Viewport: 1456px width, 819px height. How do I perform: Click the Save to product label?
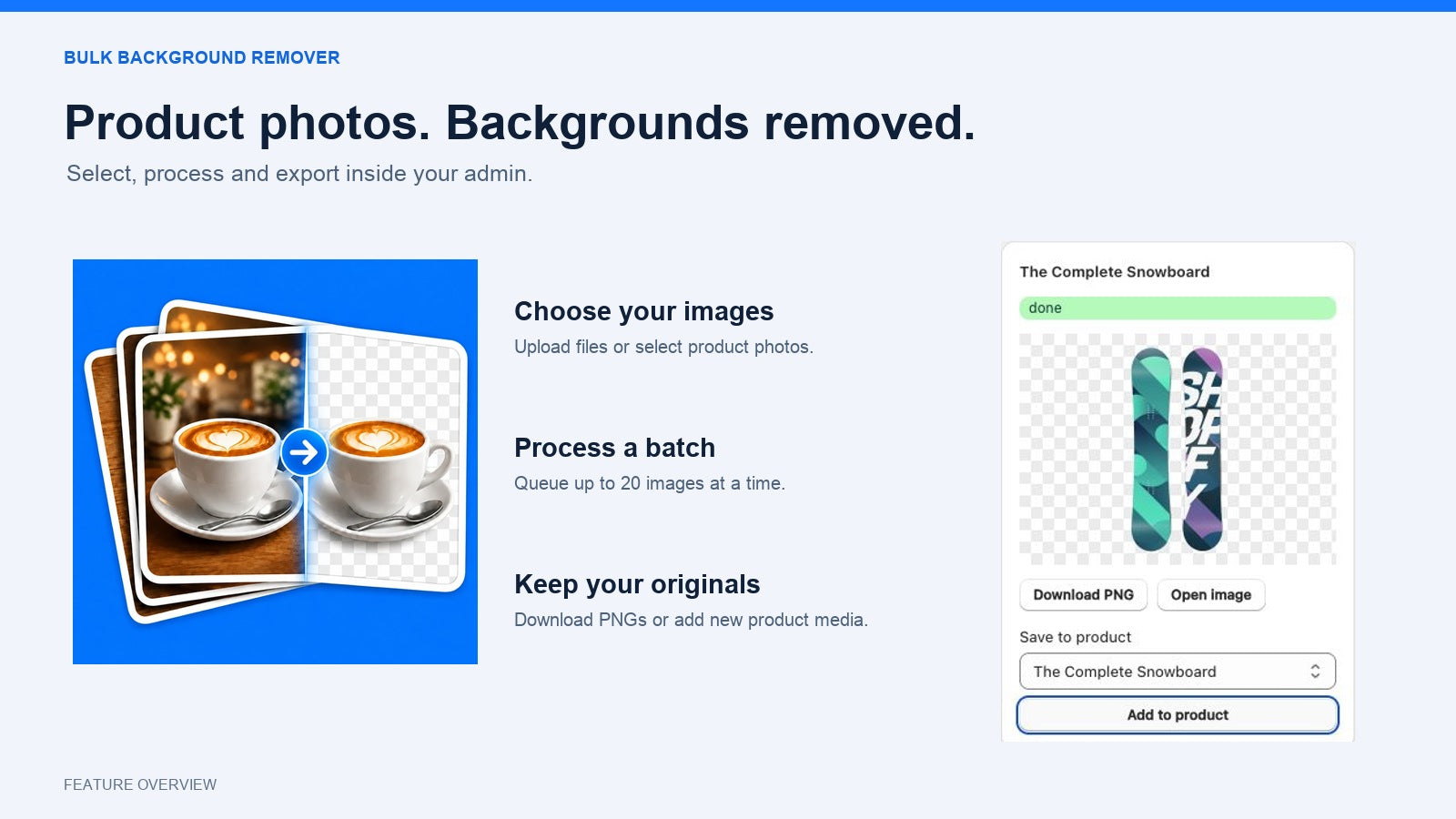click(x=1076, y=637)
